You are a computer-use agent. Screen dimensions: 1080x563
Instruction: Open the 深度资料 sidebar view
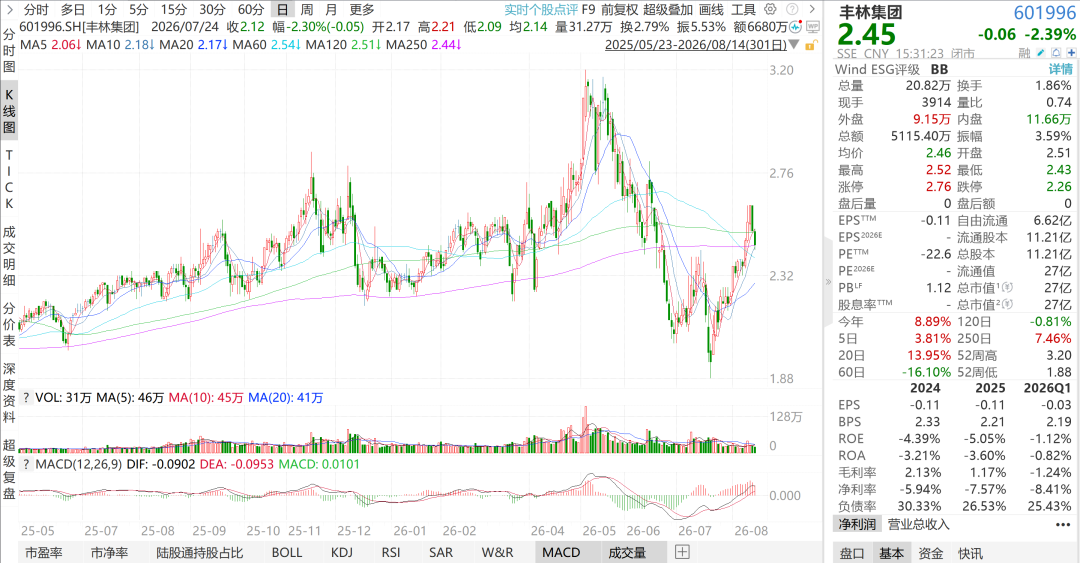pos(9,393)
